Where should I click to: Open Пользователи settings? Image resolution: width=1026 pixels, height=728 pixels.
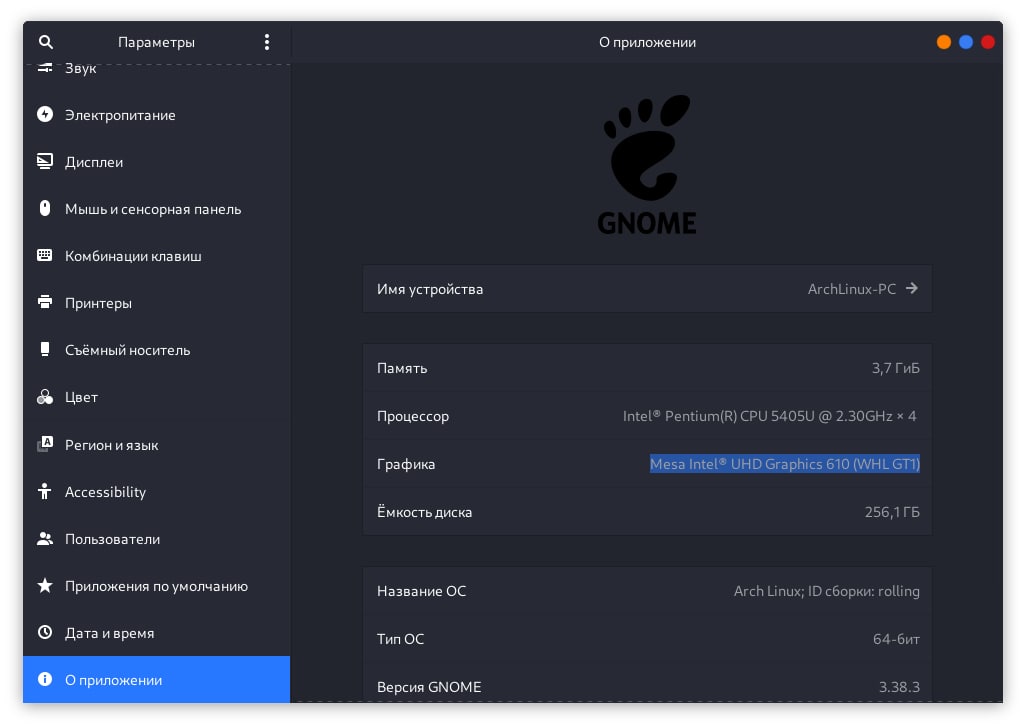[x=156, y=538]
